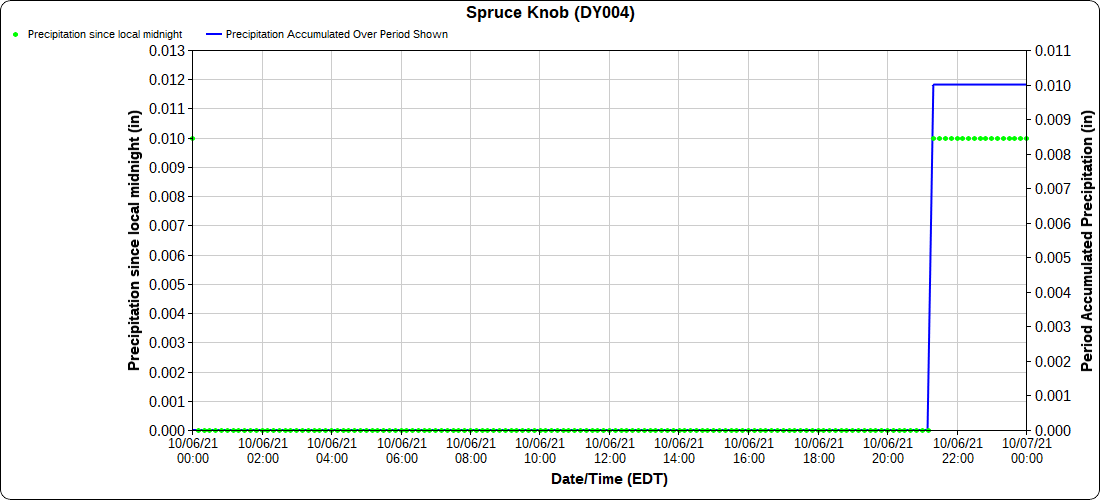Click the 'Date/Time (EDT)' x-axis title

[x=609, y=479]
